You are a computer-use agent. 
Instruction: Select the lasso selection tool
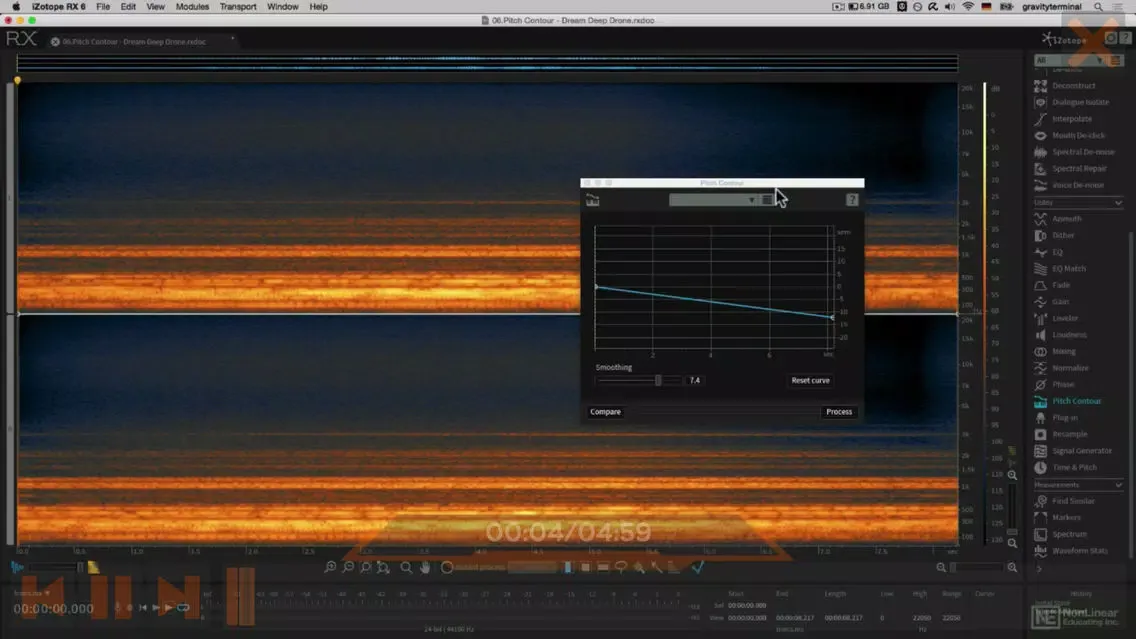coord(621,568)
